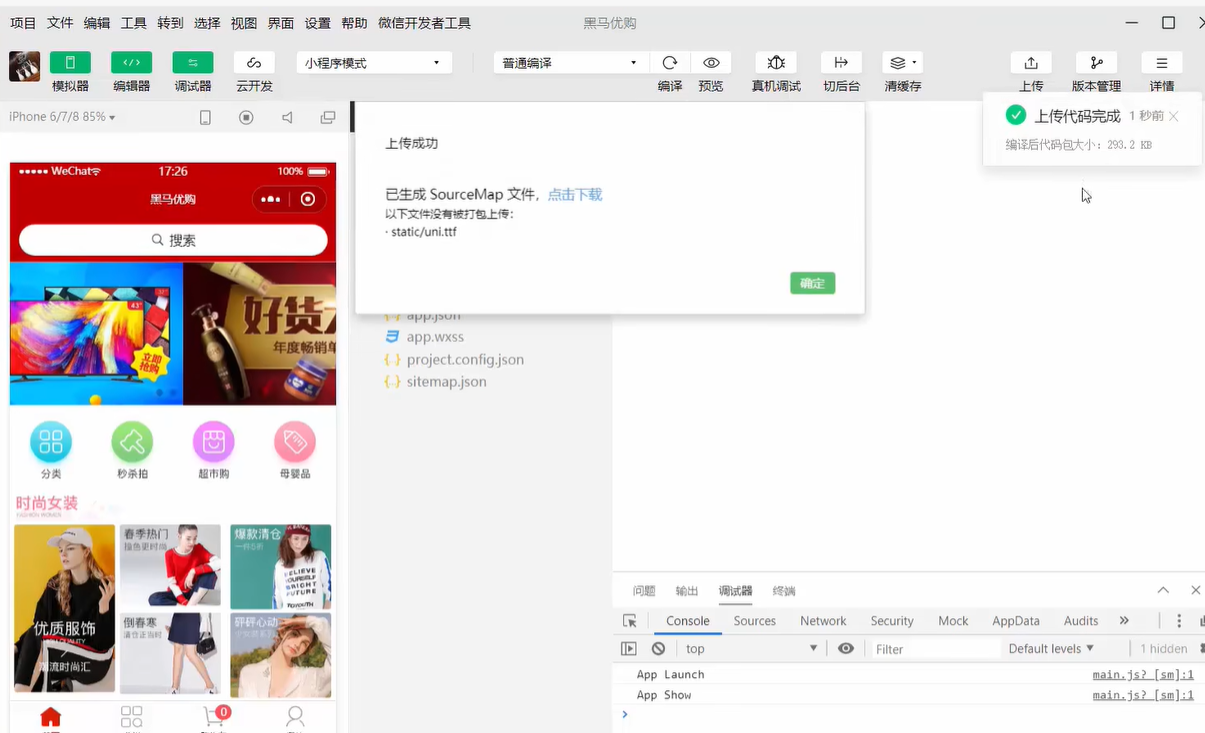Tap the 秒杀拍 flash sale icon
This screenshot has width=1205, height=733.
click(x=132, y=441)
